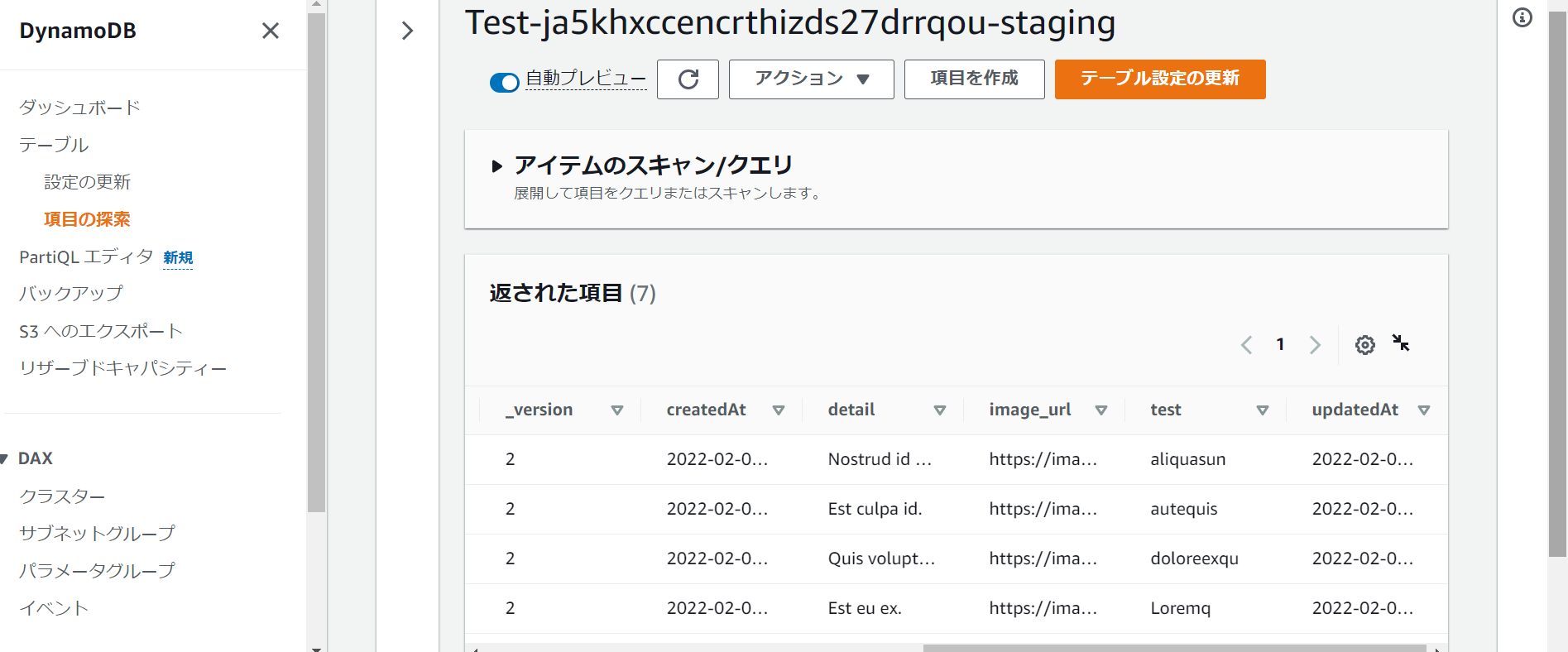Click the 新規 badge link

coord(178,258)
